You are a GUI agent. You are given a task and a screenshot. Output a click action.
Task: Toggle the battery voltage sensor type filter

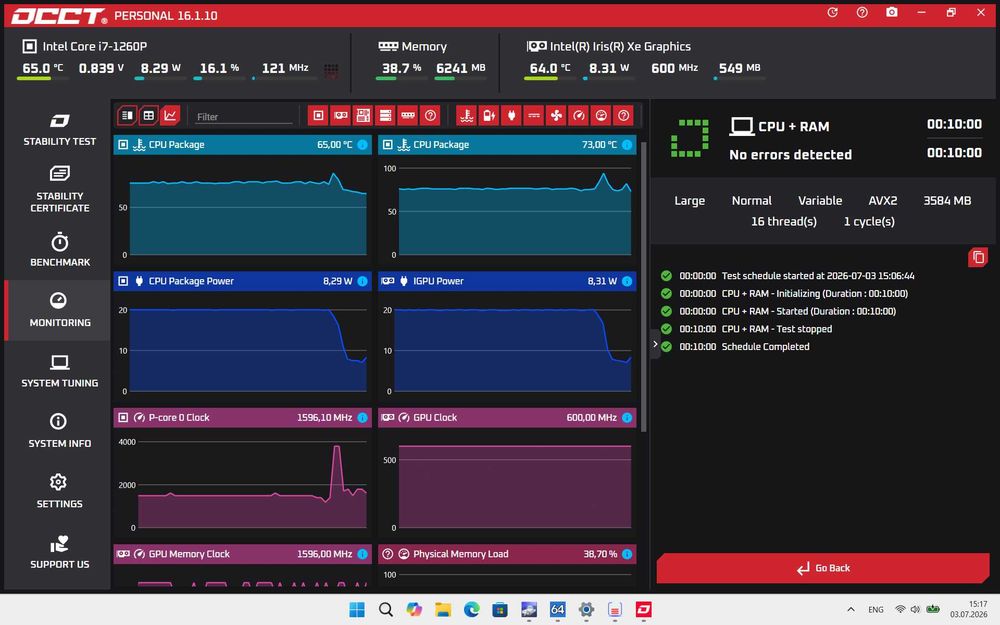coord(489,115)
